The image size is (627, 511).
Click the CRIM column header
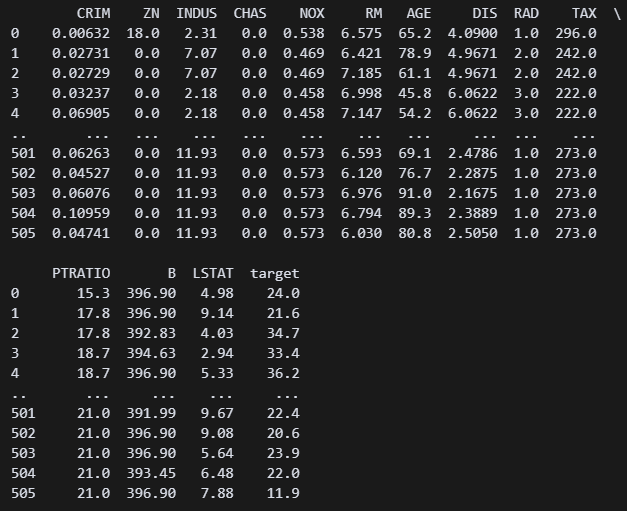pyautogui.click(x=93, y=13)
